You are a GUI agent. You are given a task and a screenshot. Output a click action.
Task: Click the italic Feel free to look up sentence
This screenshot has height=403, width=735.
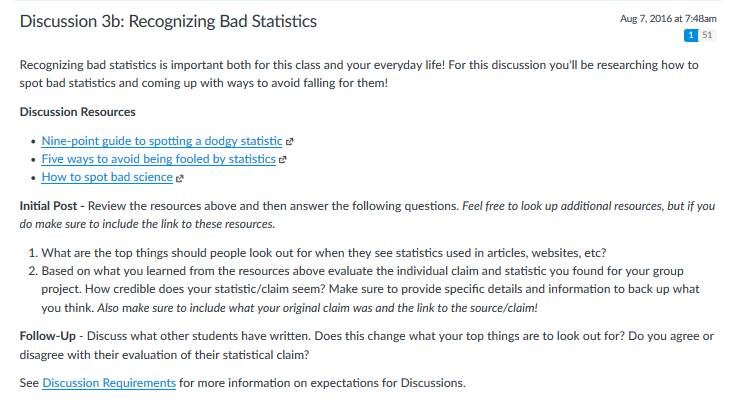tap(580, 206)
